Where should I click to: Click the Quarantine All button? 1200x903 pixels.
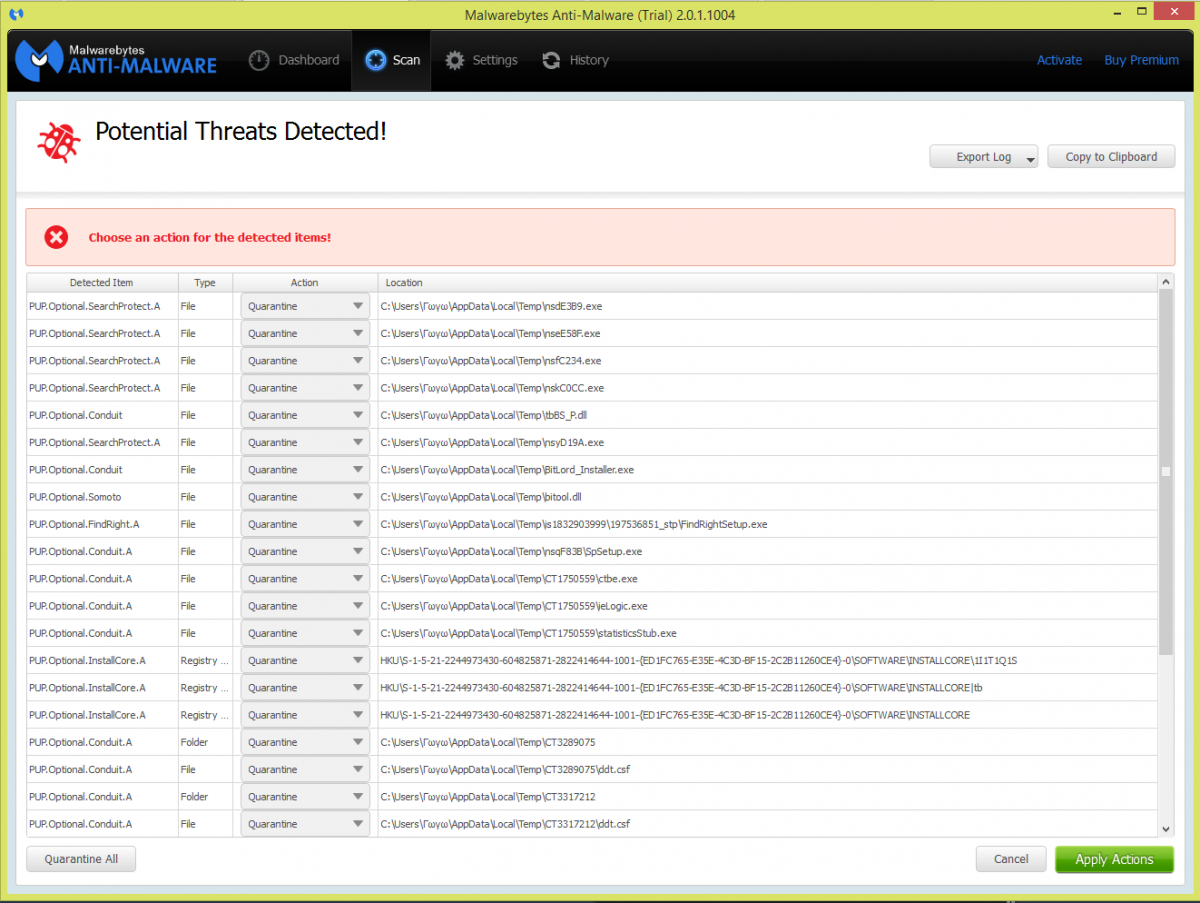coord(81,859)
